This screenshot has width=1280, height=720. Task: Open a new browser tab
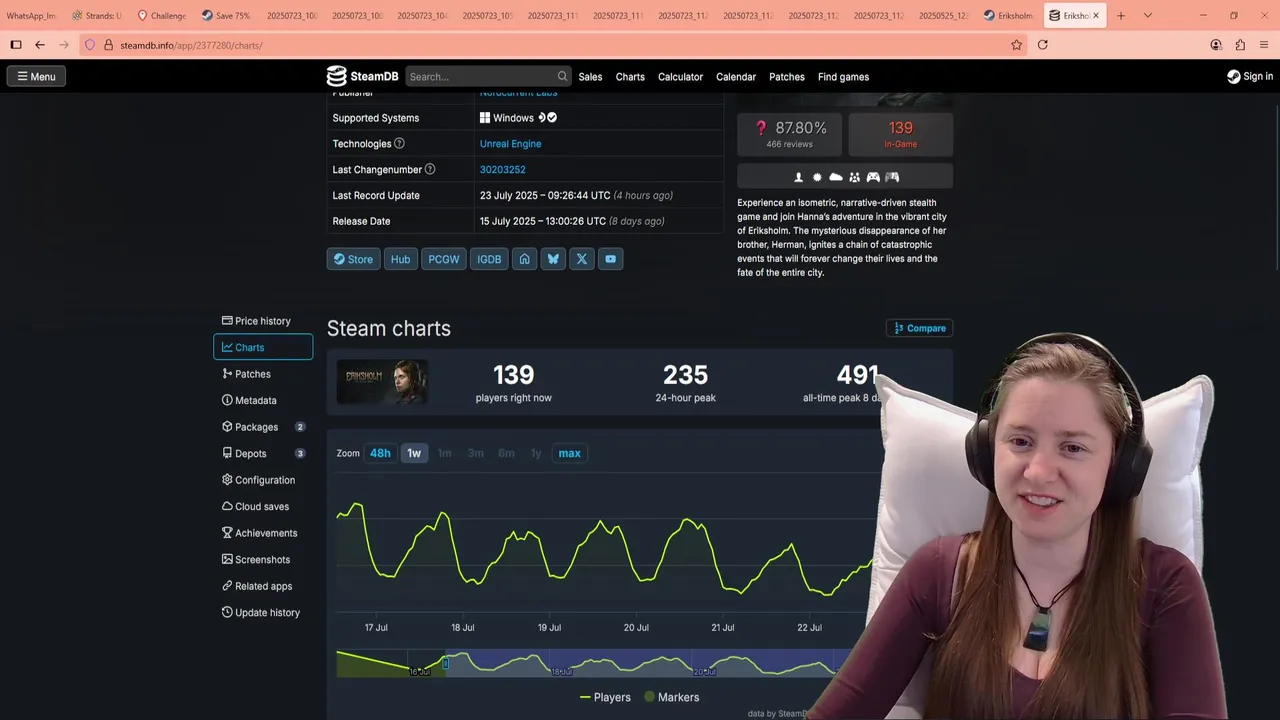coord(1121,16)
